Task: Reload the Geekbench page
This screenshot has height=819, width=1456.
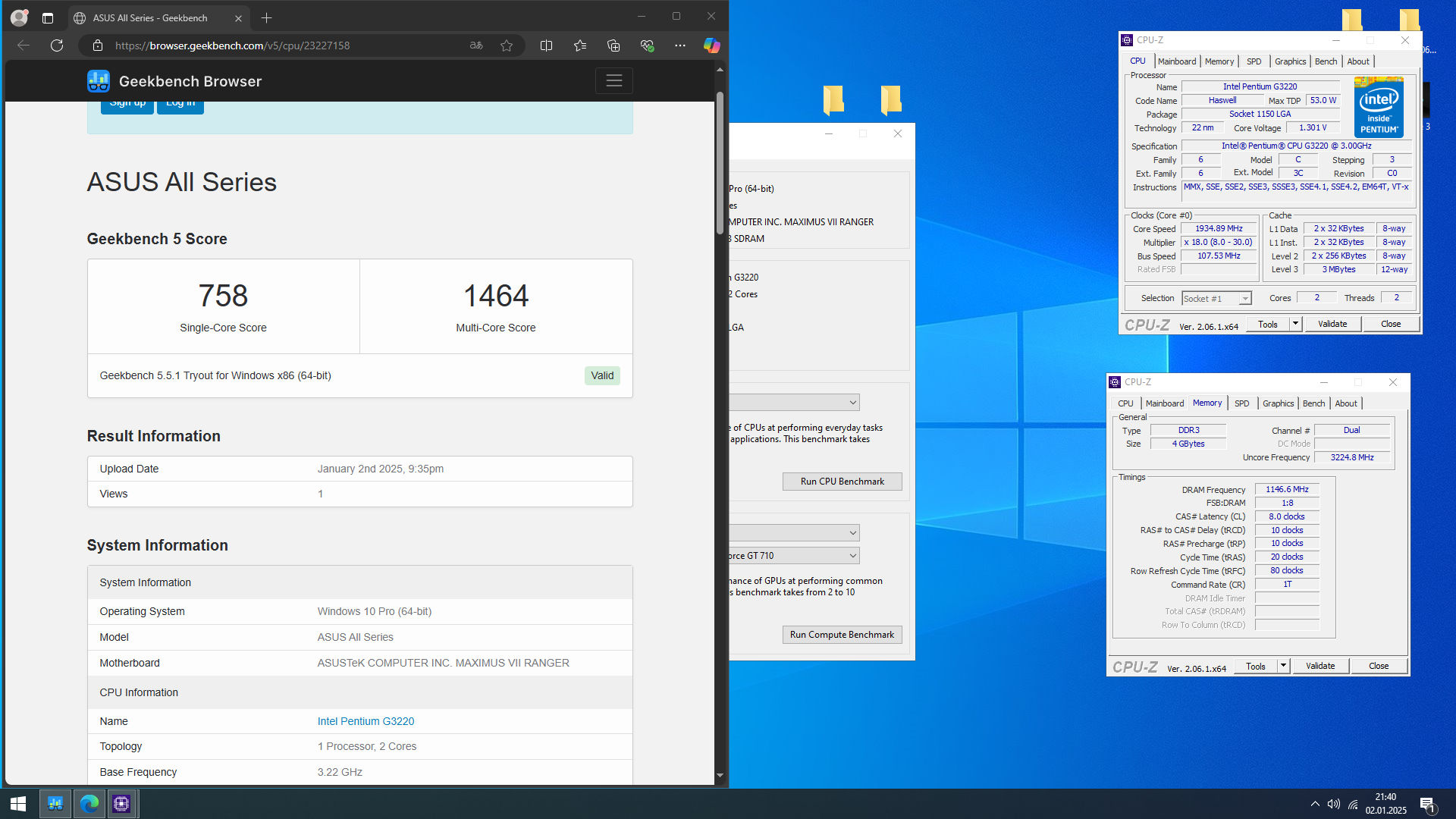Action: click(57, 45)
